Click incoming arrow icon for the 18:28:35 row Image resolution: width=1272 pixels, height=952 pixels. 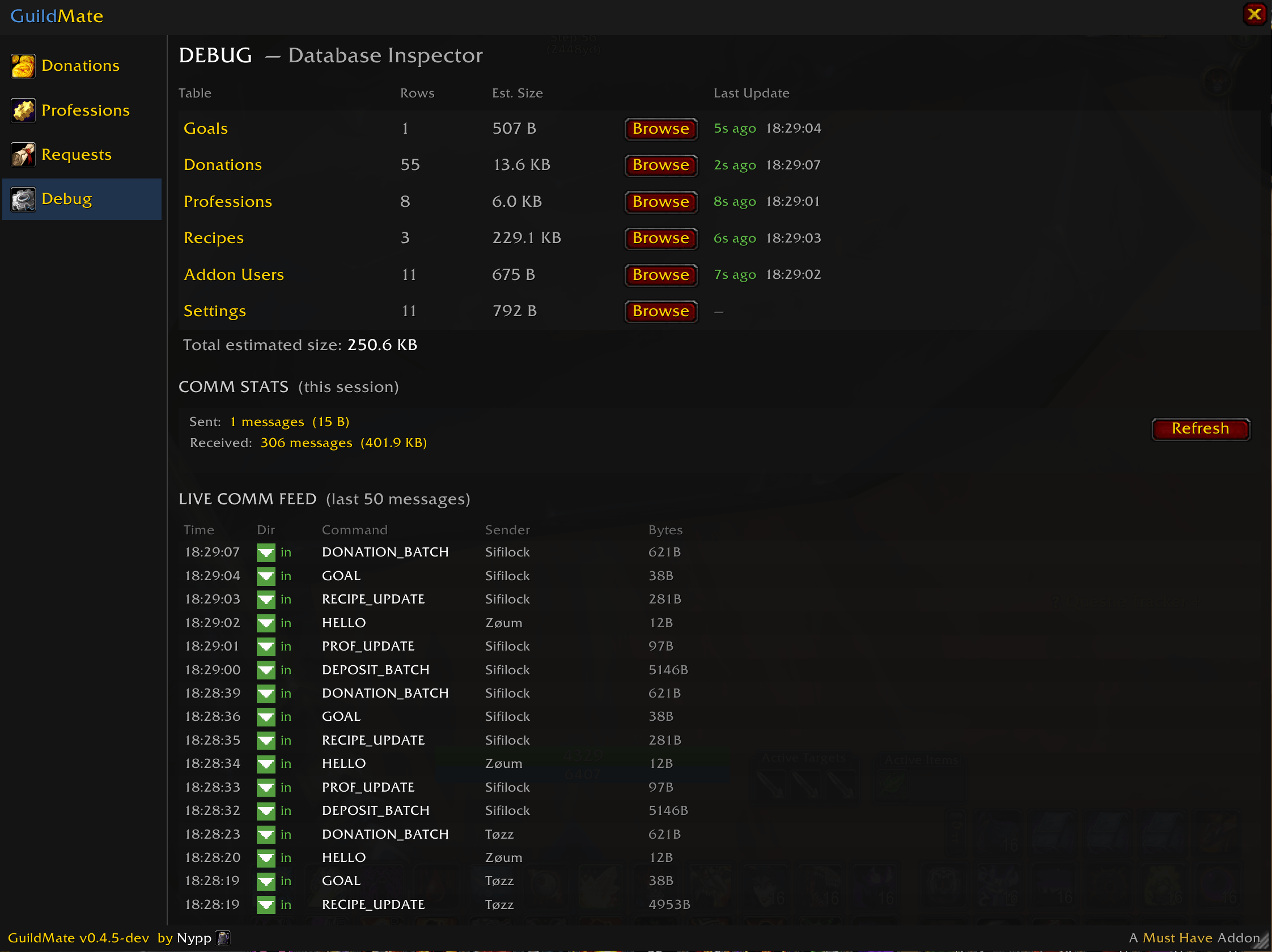click(266, 741)
